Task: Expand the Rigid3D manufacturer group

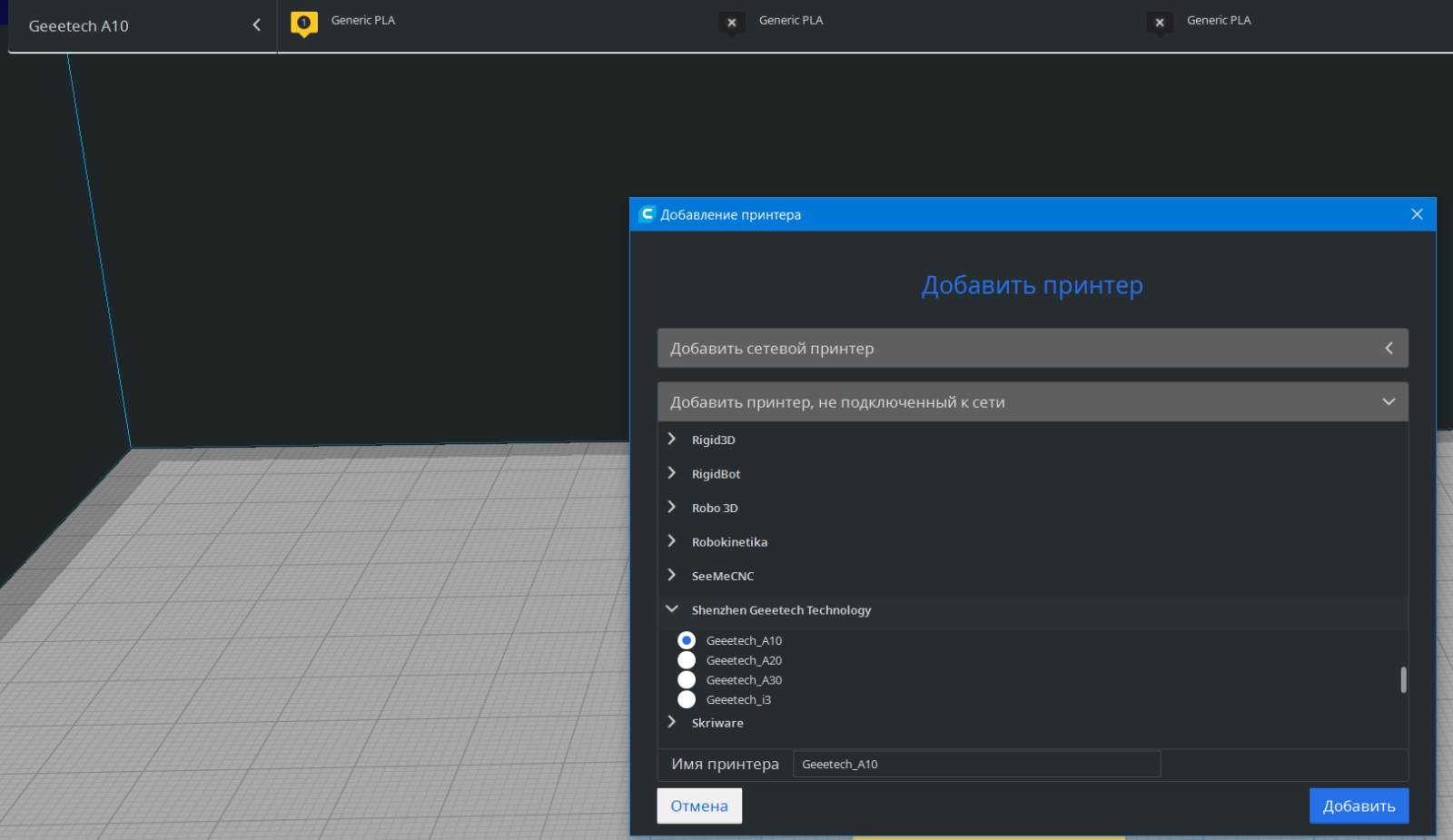Action: pos(672,439)
